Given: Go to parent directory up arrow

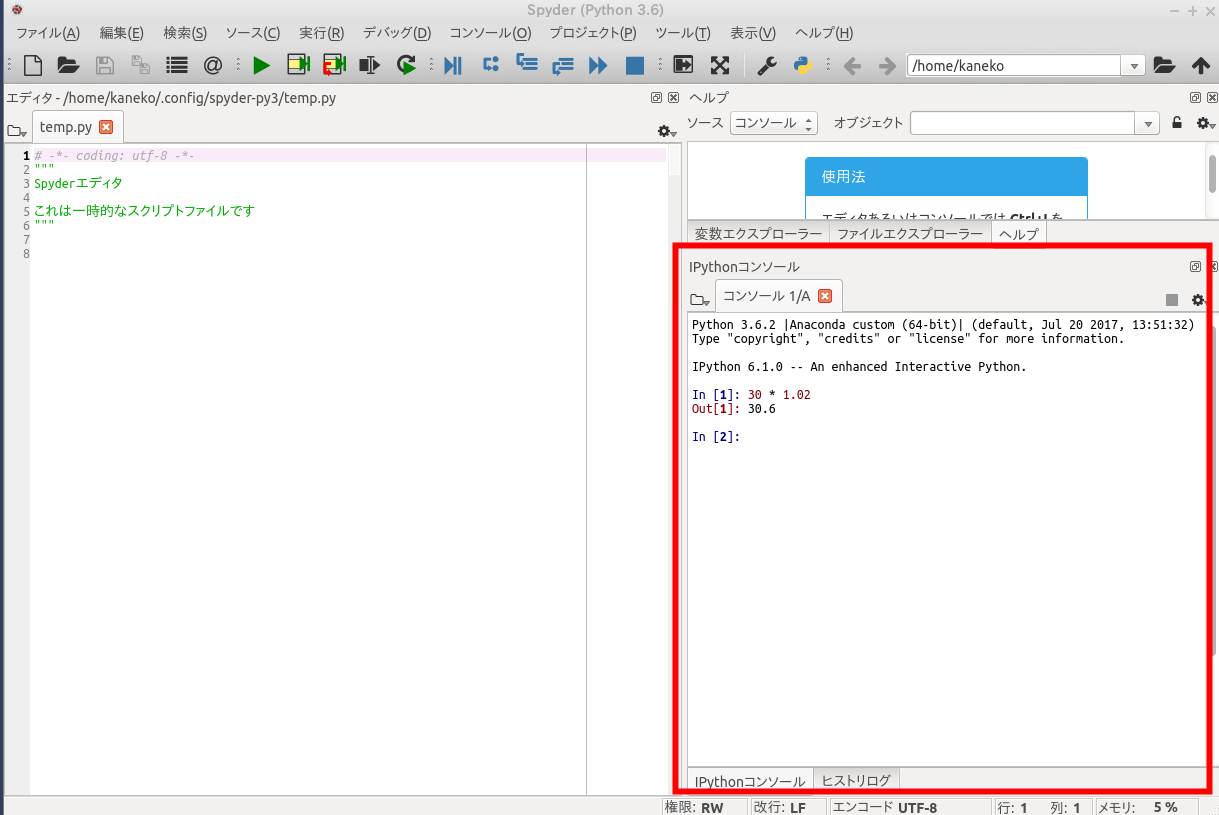Looking at the screenshot, I should pyautogui.click(x=1201, y=66).
